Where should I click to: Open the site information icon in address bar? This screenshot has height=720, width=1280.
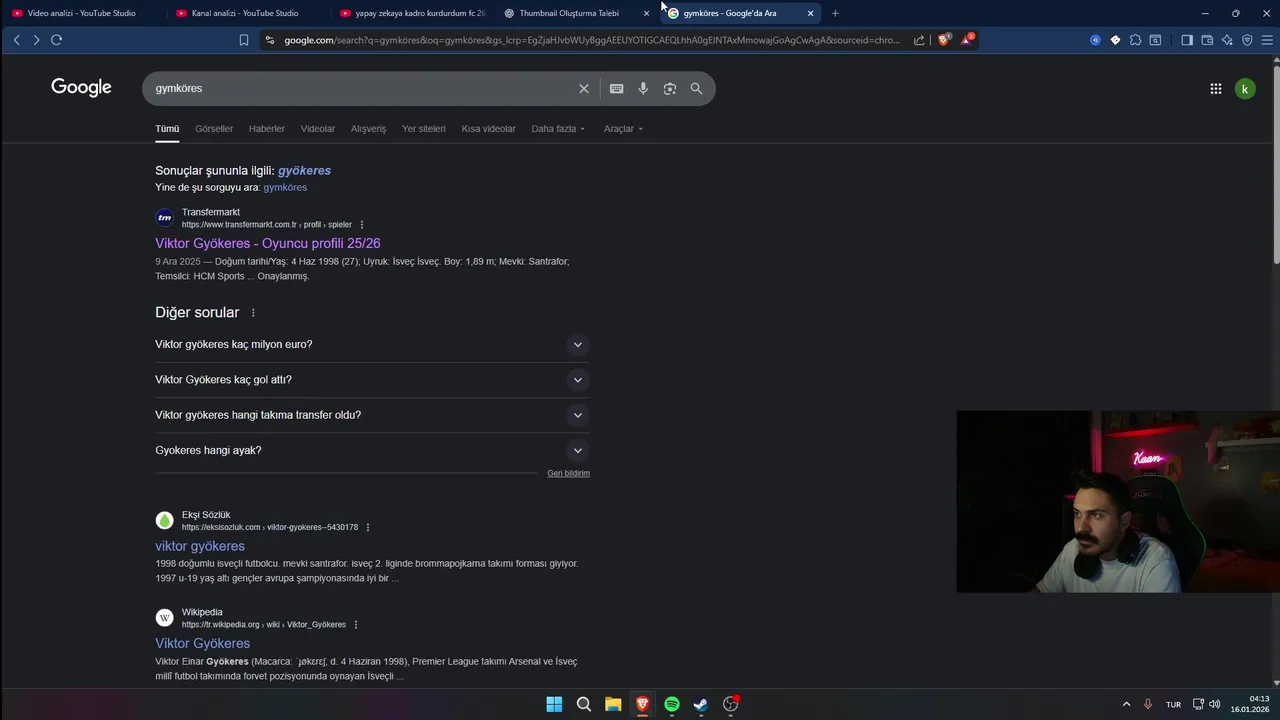coord(269,40)
